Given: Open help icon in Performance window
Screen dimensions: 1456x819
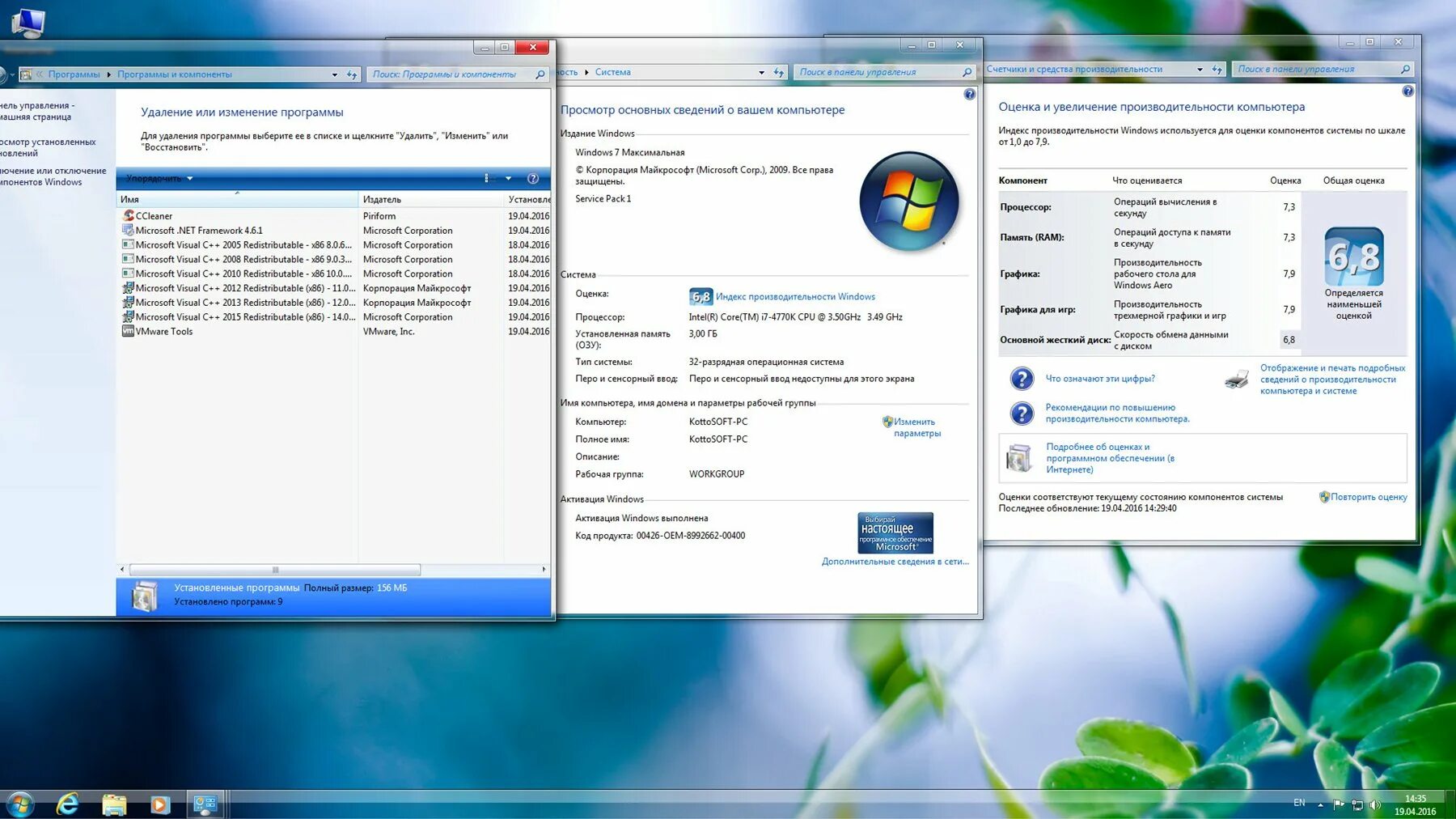Looking at the screenshot, I should tap(1407, 91).
